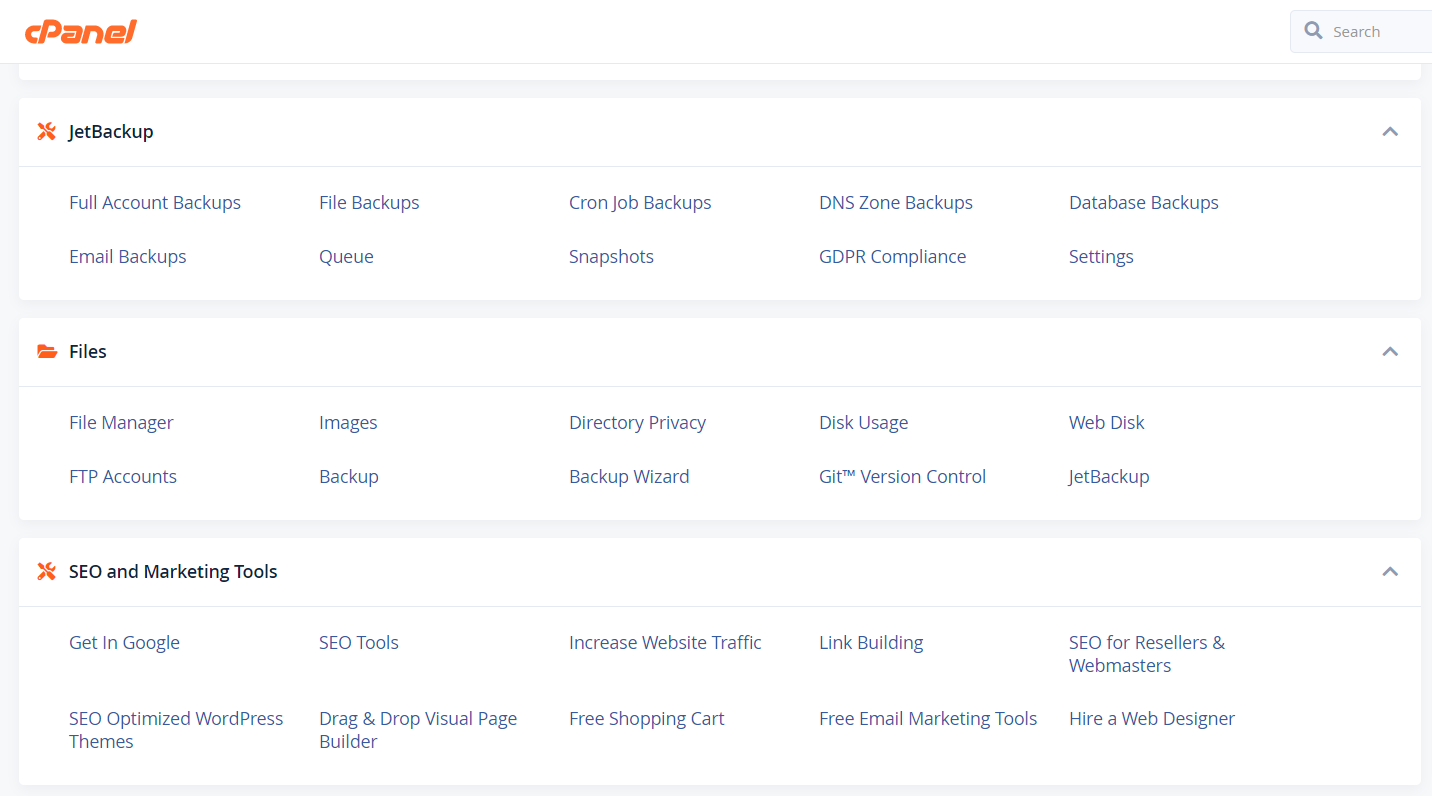Image resolution: width=1432 pixels, height=796 pixels.
Task: Click the cPanel logo
Action: [81, 32]
